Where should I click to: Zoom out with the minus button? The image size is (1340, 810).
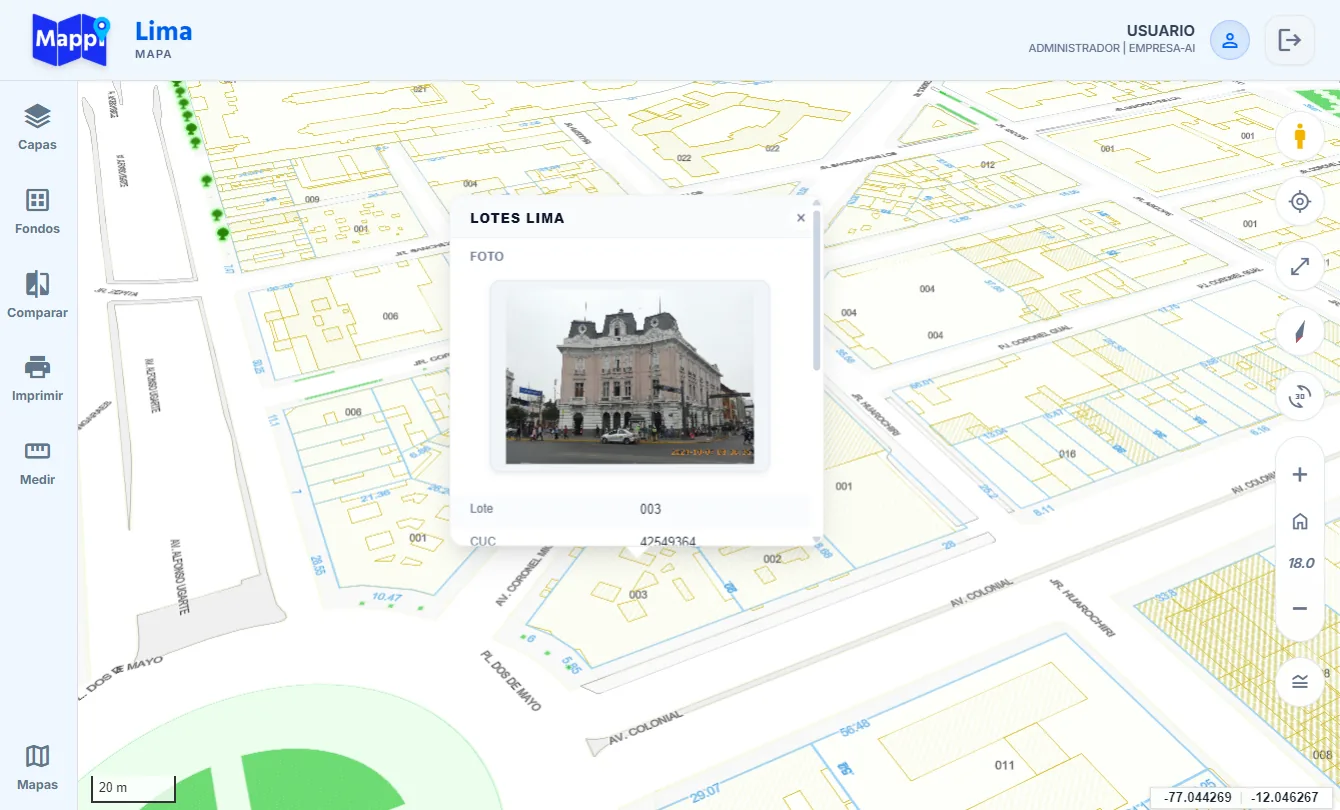pyautogui.click(x=1300, y=608)
